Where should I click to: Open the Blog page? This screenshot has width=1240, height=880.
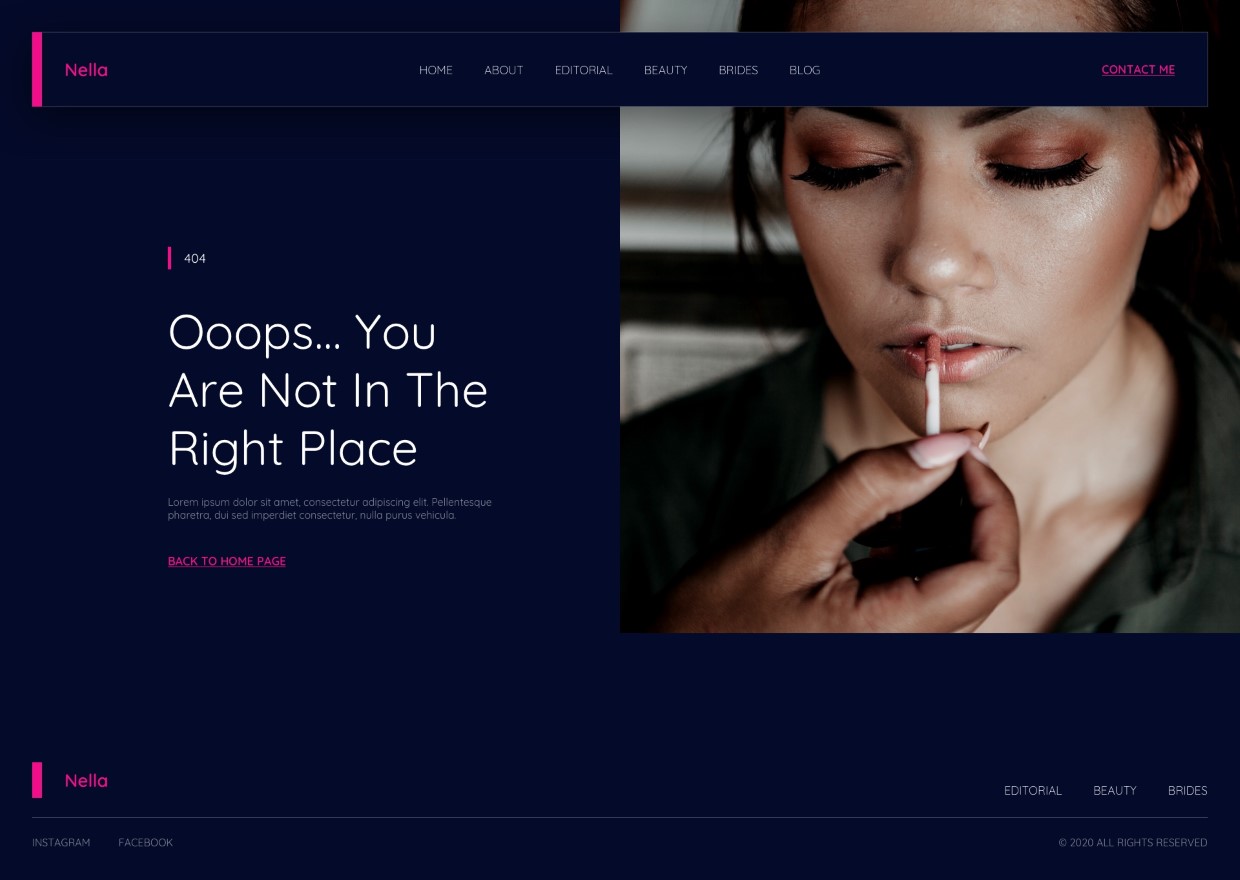tap(805, 70)
